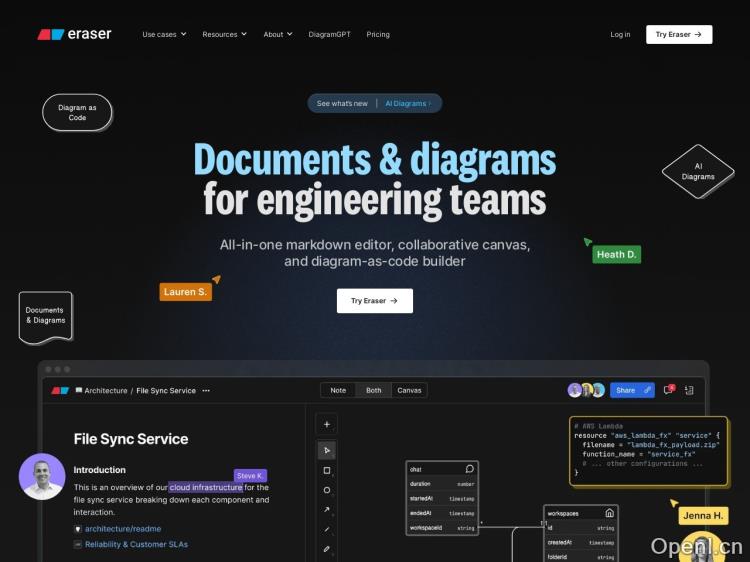
Task: Click the three-dots menu after File Sync Service
Action: click(x=206, y=391)
